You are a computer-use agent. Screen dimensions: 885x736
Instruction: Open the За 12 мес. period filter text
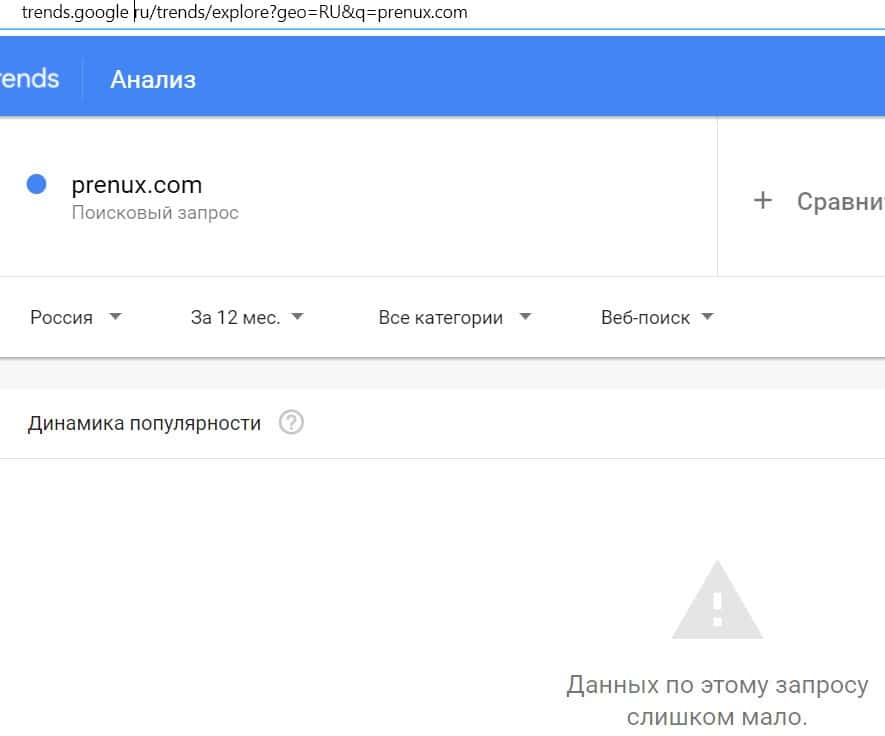(x=235, y=318)
